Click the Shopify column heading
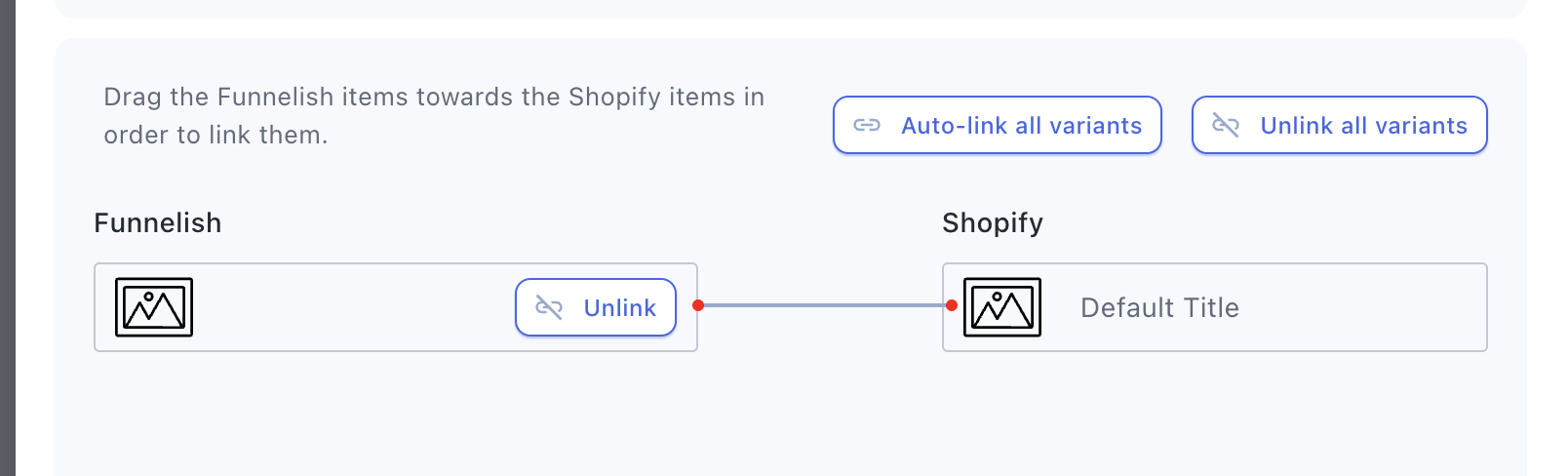 [x=993, y=223]
